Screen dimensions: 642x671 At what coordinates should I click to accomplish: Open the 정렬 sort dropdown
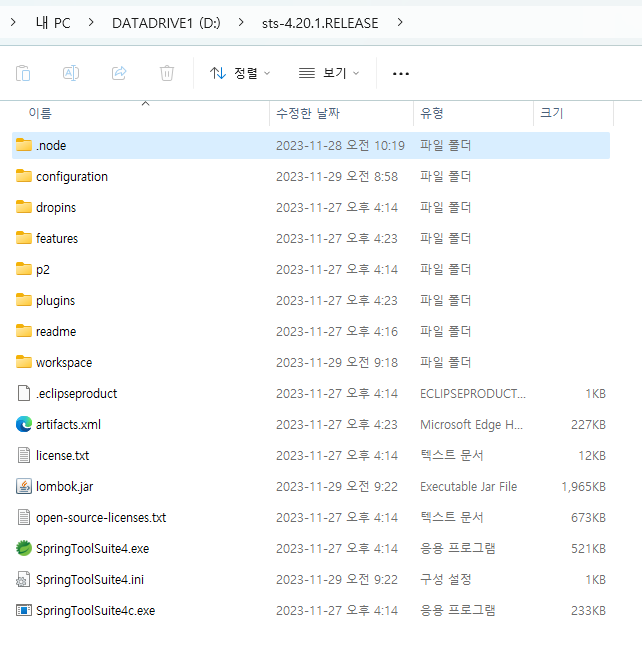pos(240,73)
